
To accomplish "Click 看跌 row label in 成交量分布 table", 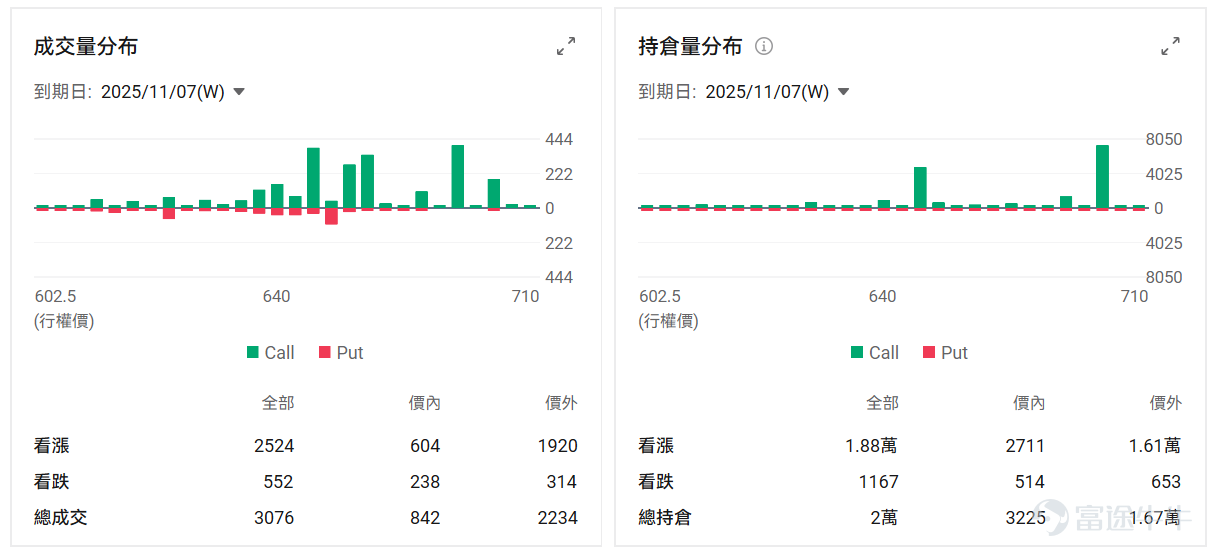I will click(52, 482).
